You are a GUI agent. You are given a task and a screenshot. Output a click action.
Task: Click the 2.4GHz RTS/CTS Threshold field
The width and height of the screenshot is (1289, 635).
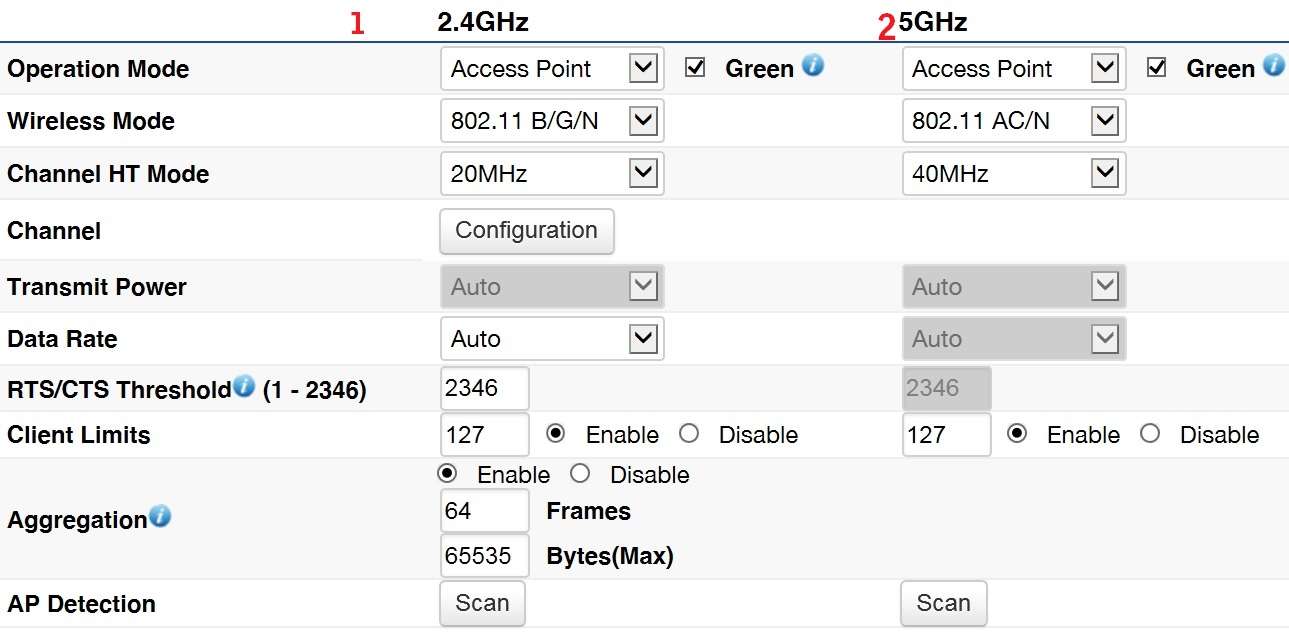484,388
